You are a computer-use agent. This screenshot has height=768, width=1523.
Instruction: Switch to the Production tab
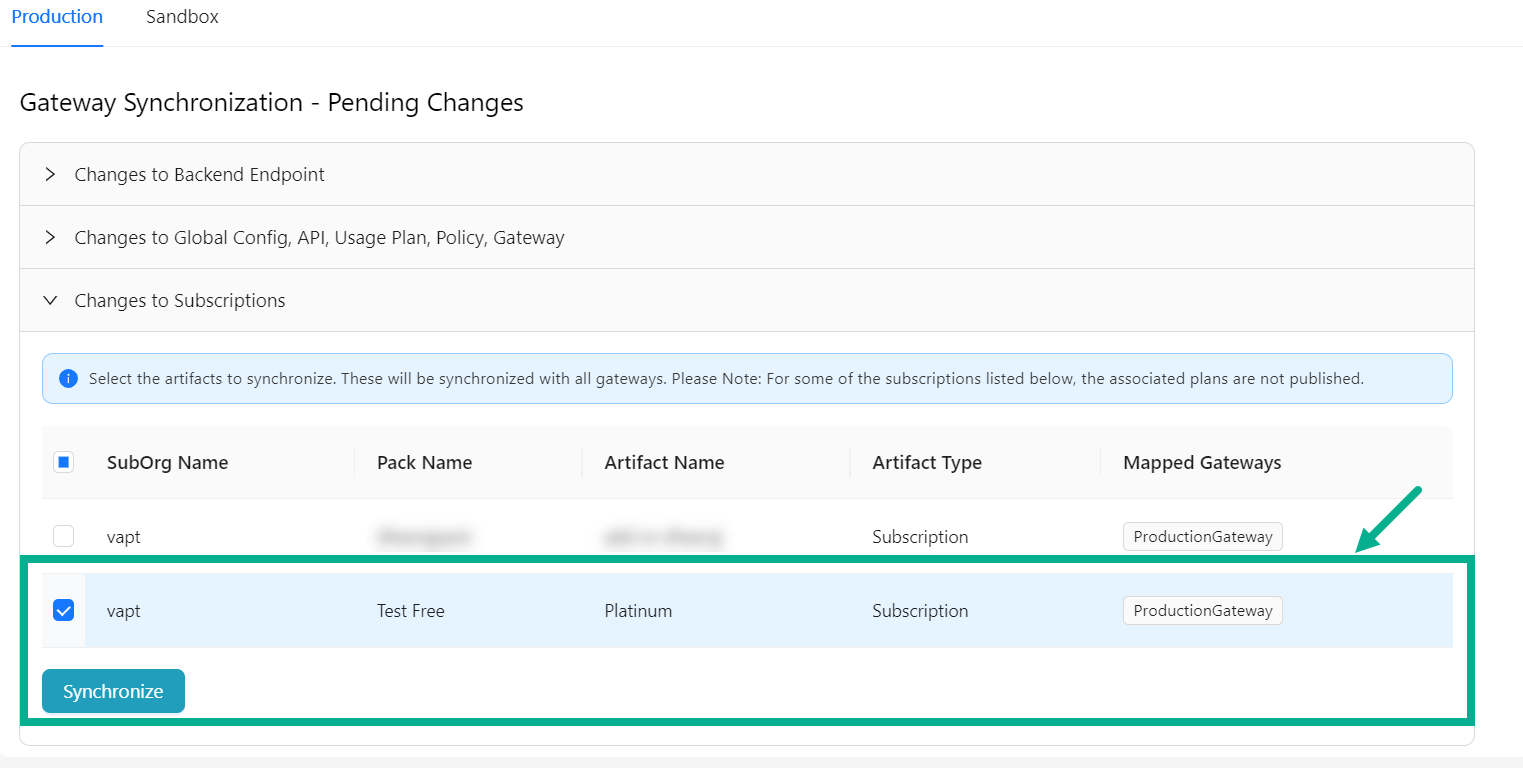tap(57, 18)
